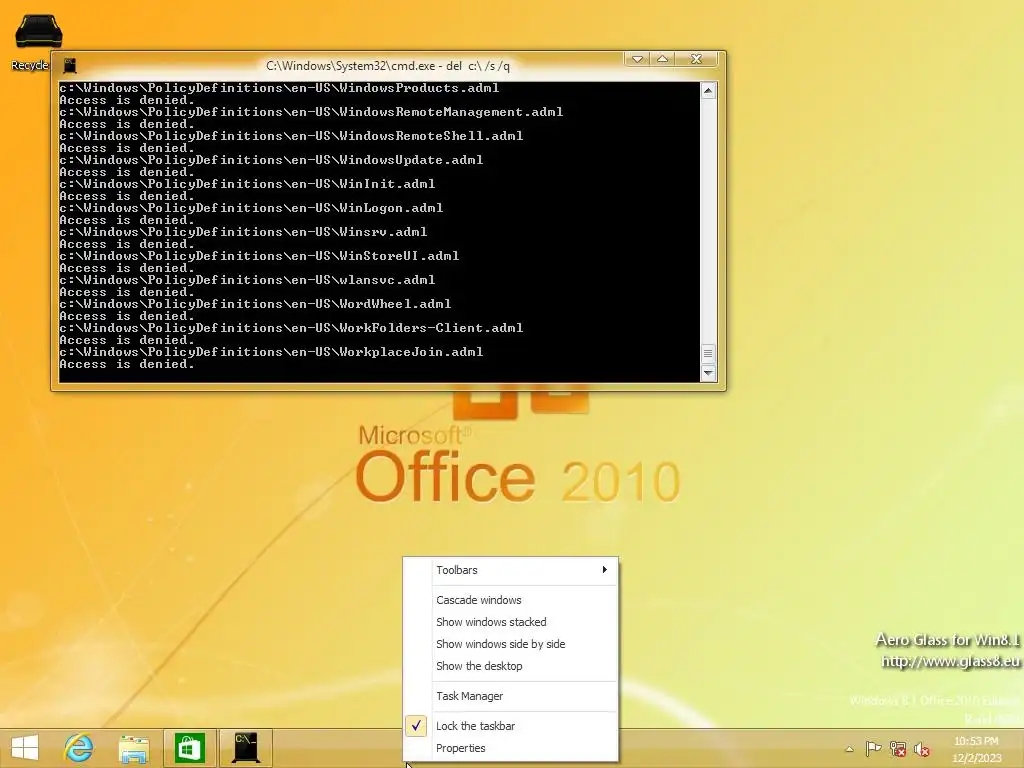Click the WordWheel.adml output line

(x=255, y=304)
